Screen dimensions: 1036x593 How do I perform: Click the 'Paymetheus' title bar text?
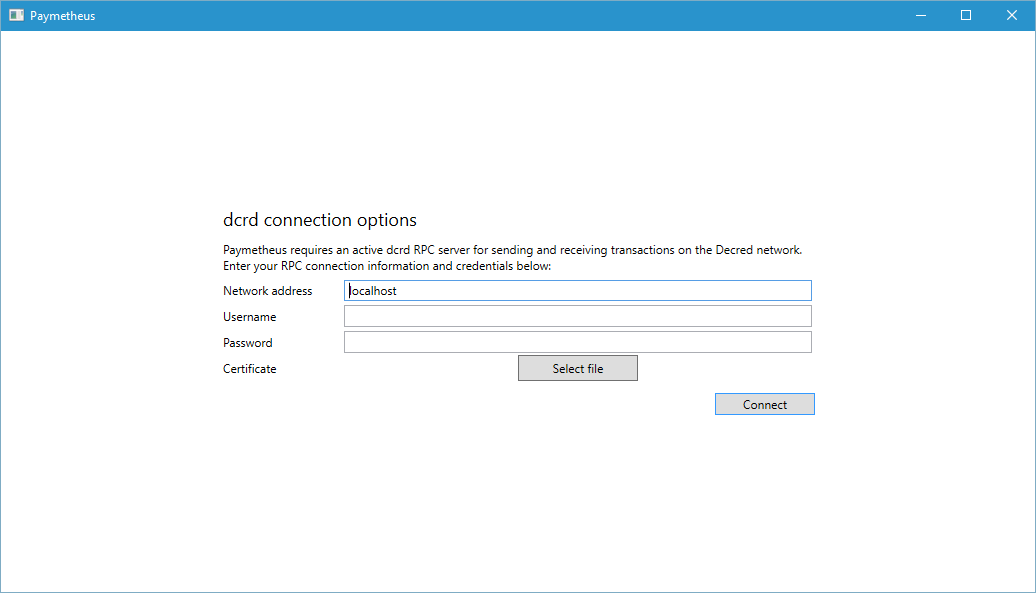tap(63, 16)
